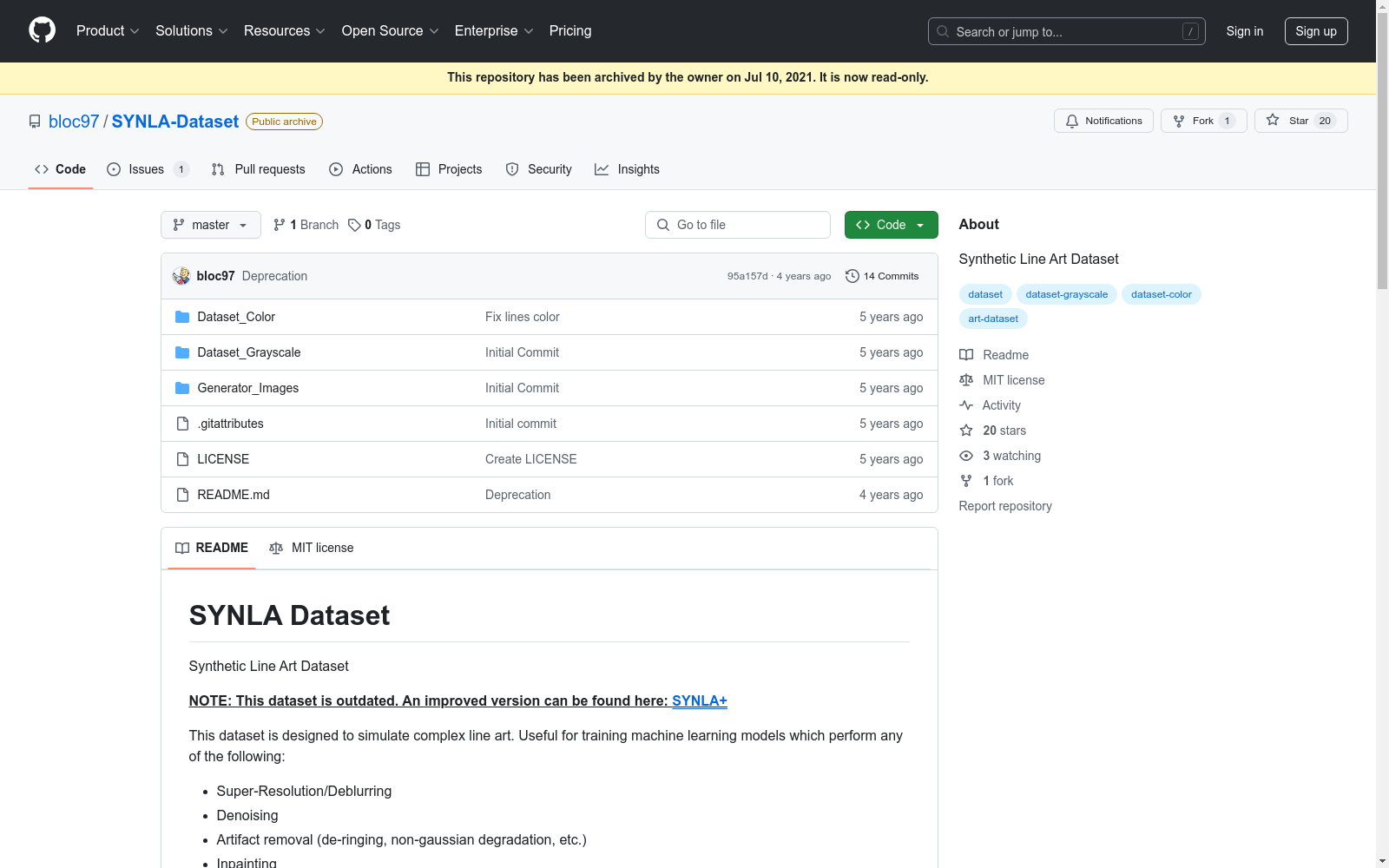Image resolution: width=1389 pixels, height=868 pixels.
Task: Click the Sign in link
Action: (x=1245, y=31)
